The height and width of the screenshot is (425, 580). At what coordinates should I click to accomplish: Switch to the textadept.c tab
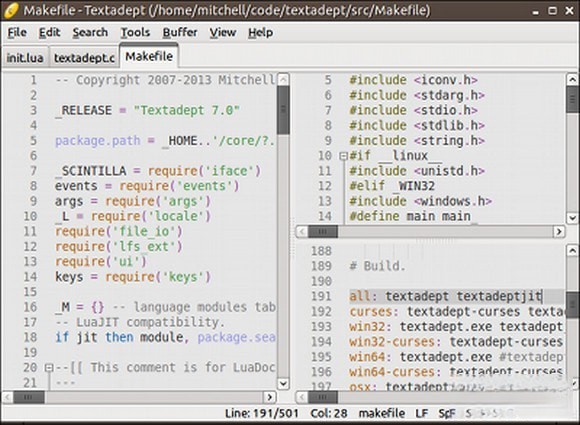tap(84, 58)
